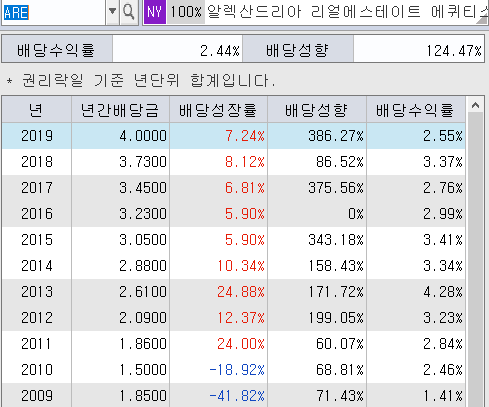
Task: Select the 2010 row year cell
Action: (x=37, y=370)
